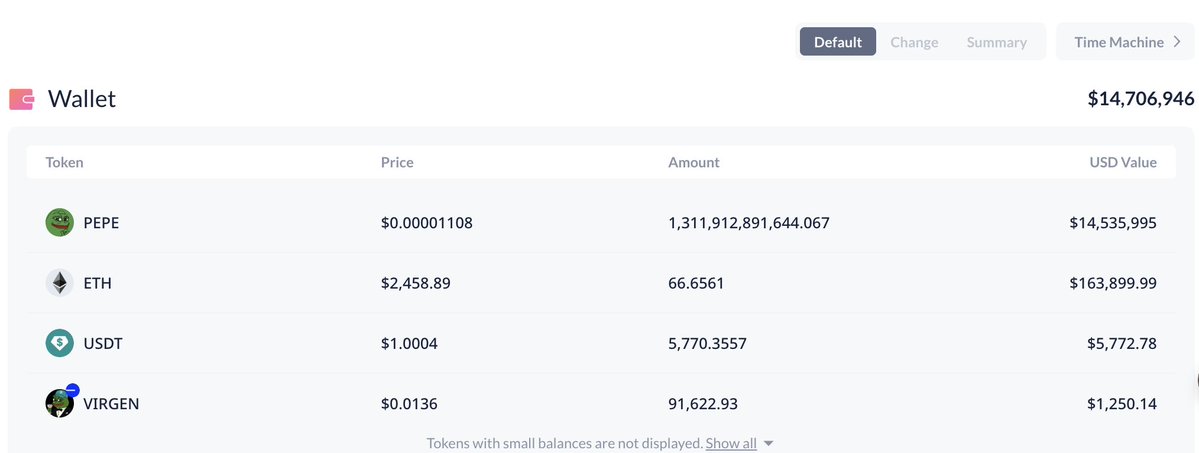Switch to the Summary view tab
The height and width of the screenshot is (453, 1199).
point(996,42)
